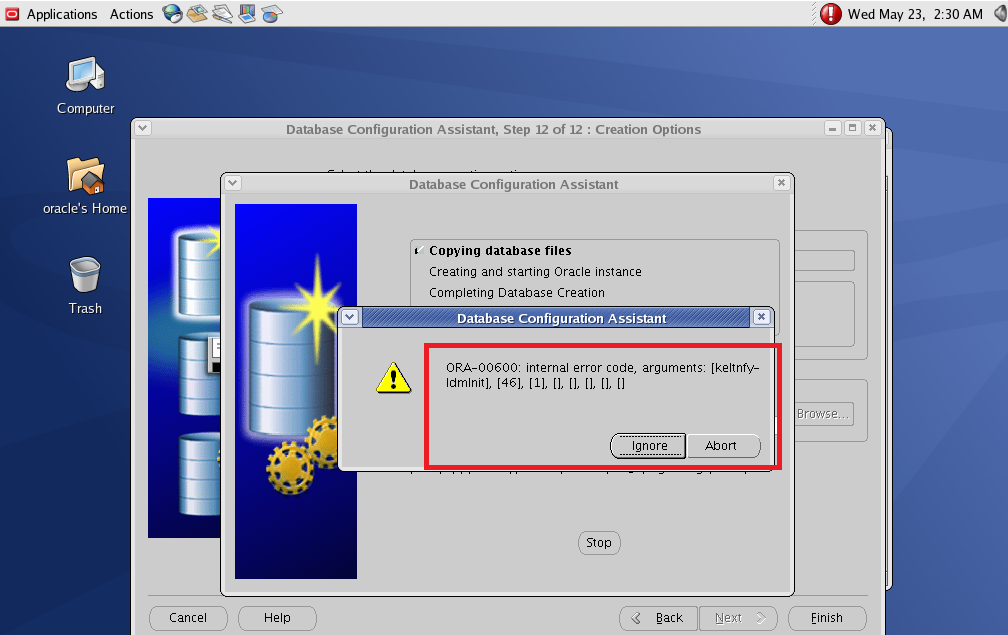1008x635 pixels.
Task: Open the Applications menu
Action: (x=62, y=14)
